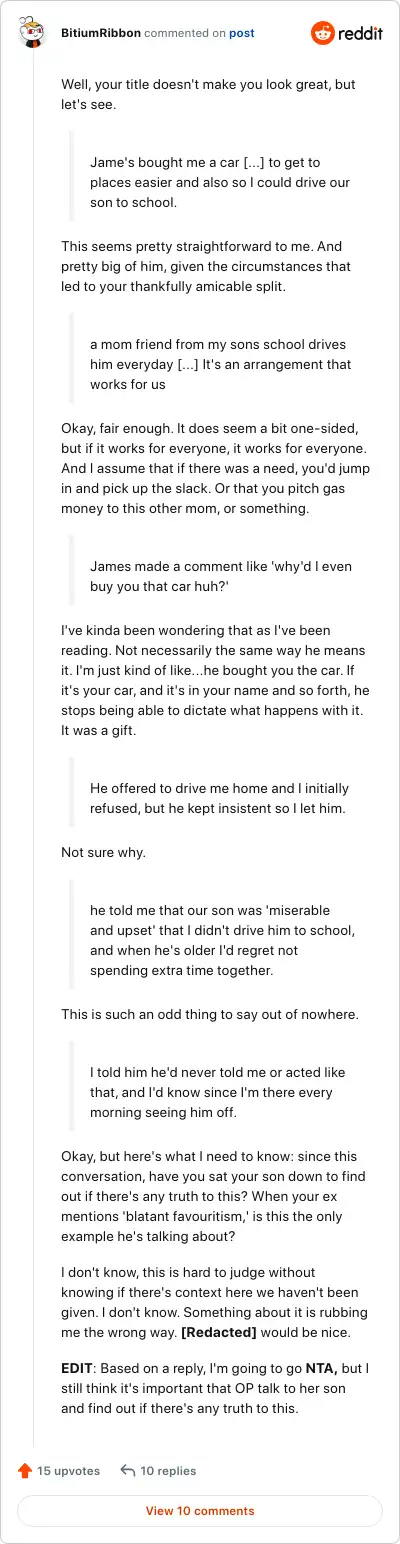Image resolution: width=400 pixels, height=1544 pixels.
Task: Open the 'post' link in header
Action: (242, 33)
